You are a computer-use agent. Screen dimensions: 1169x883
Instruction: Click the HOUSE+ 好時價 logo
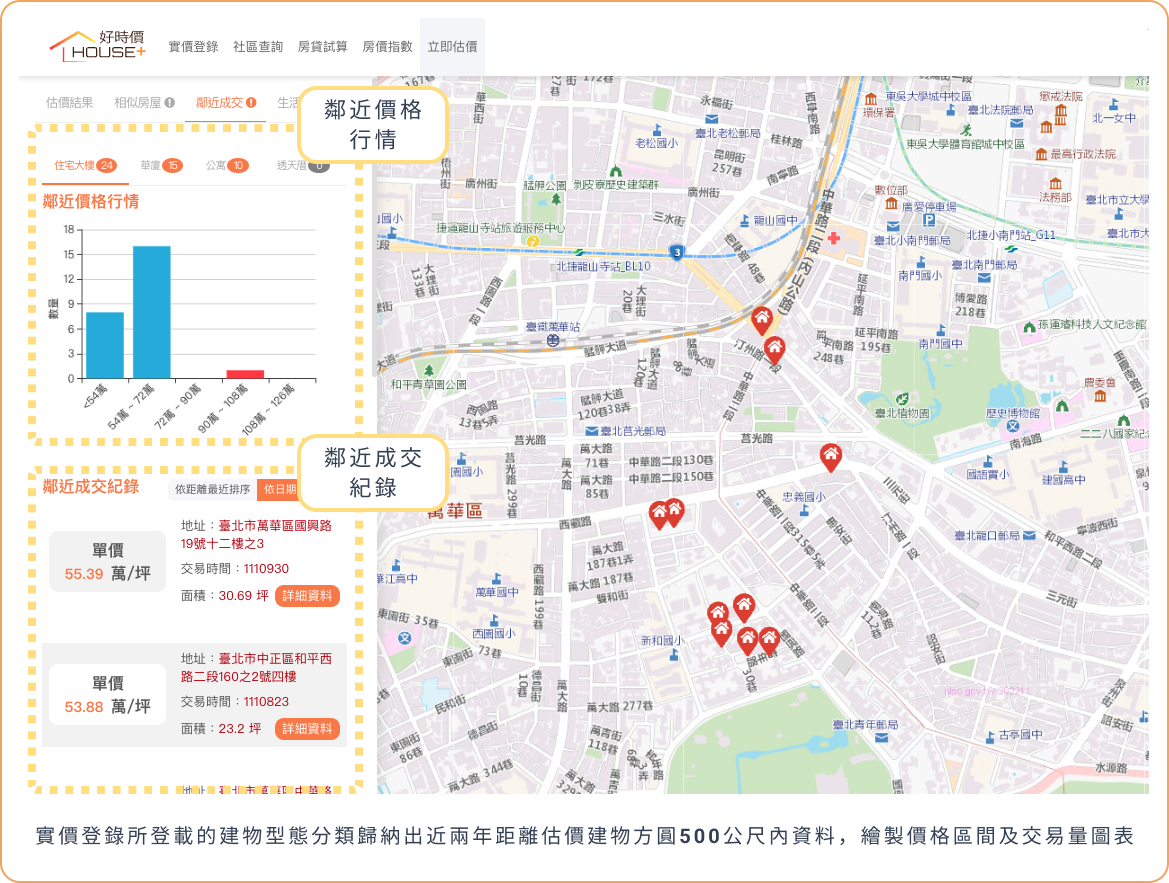coord(98,45)
